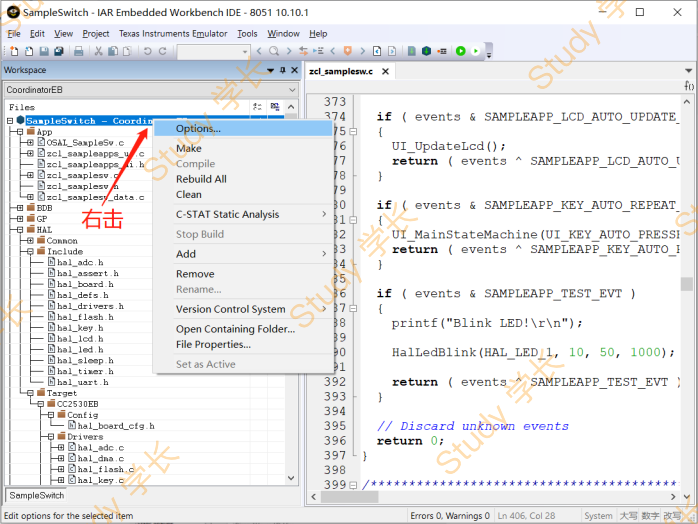This screenshot has width=698, height=524.
Task: Open the Project menu
Action: (96, 34)
